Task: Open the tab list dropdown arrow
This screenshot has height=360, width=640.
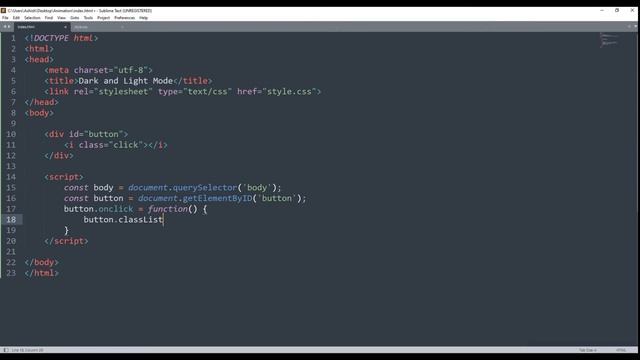Action: (636, 27)
